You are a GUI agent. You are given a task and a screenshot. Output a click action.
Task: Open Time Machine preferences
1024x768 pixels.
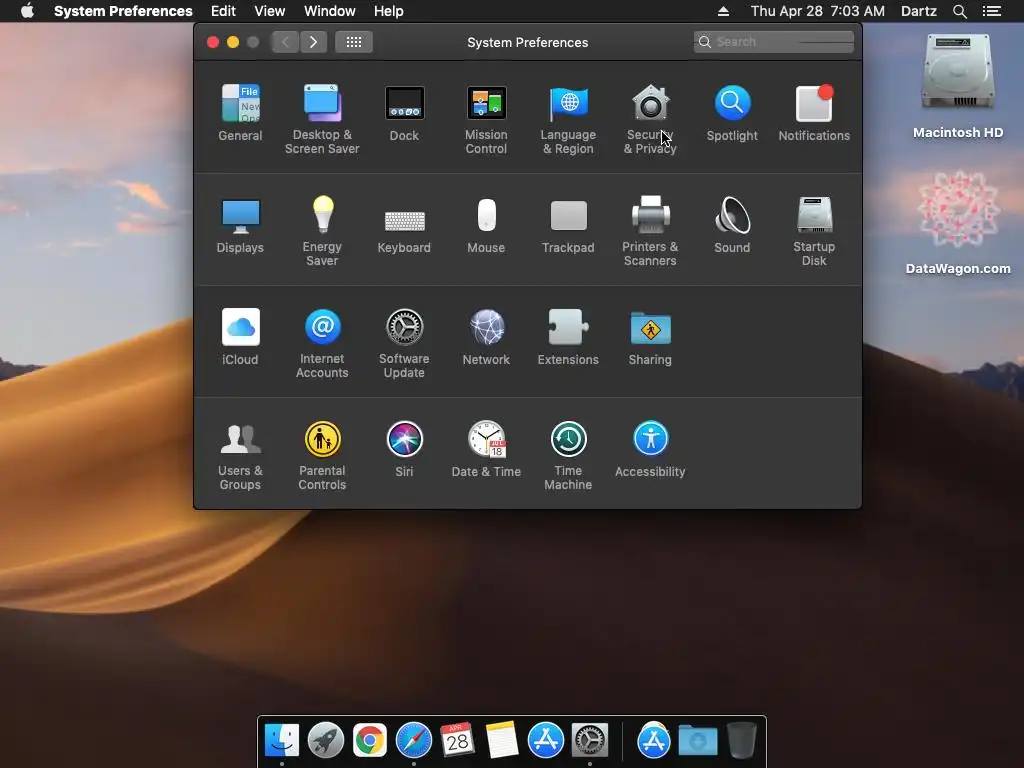pyautogui.click(x=568, y=455)
